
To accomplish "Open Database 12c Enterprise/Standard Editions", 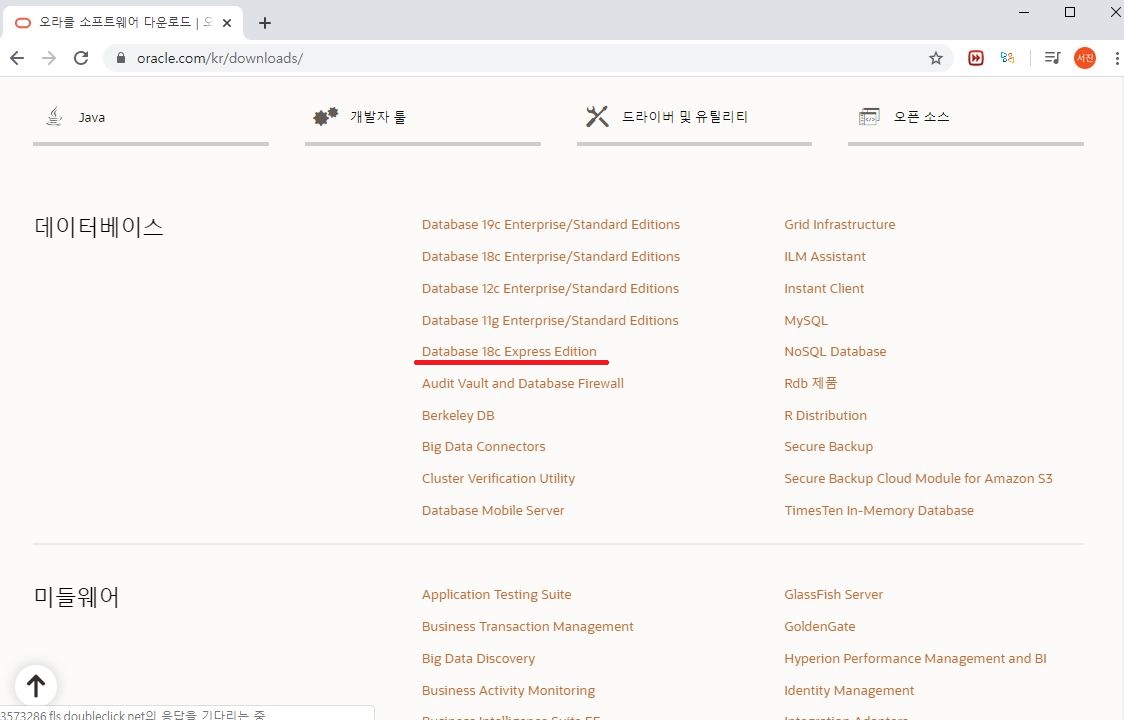I will point(550,288).
